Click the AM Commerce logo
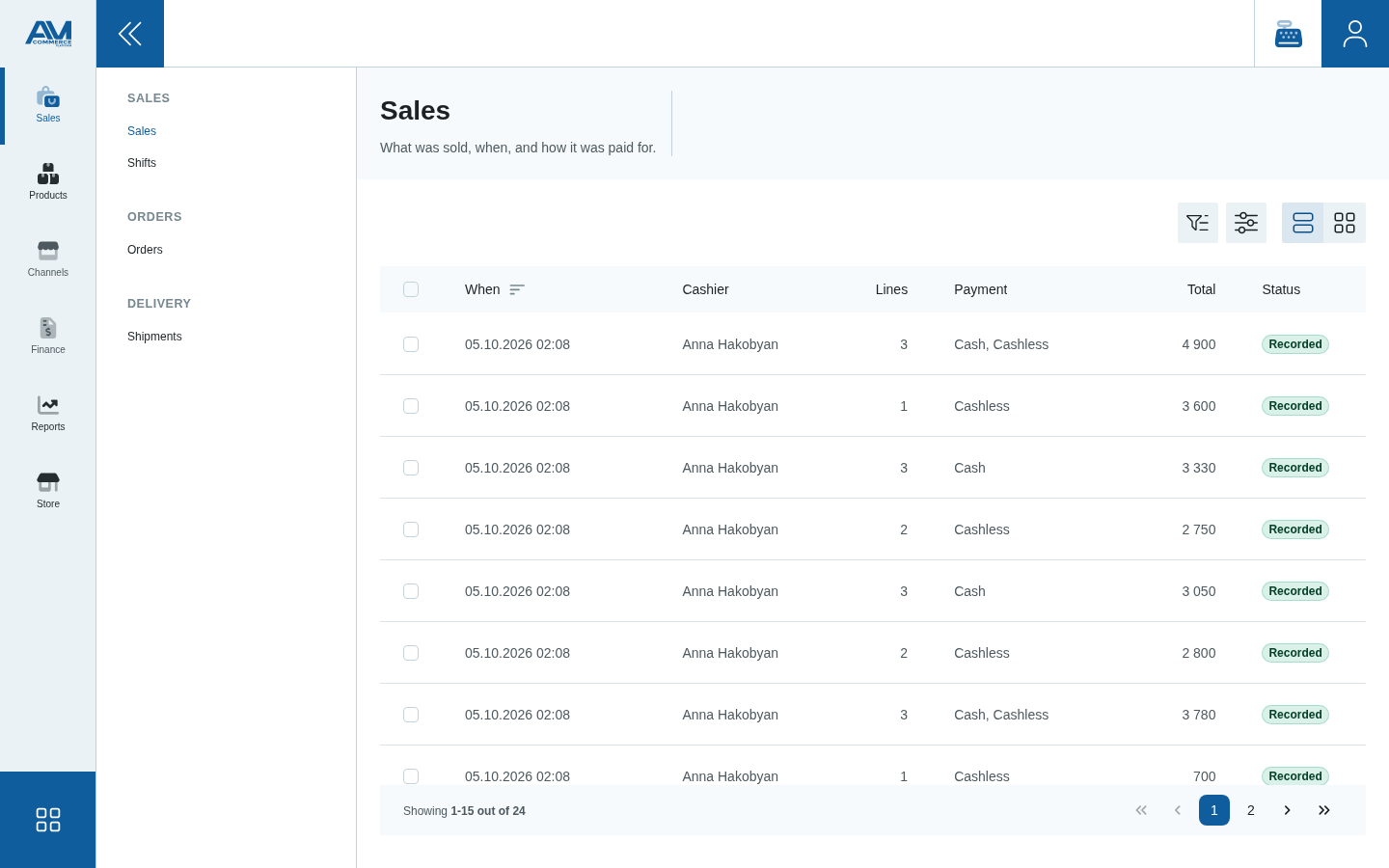This screenshot has height=868, width=1389. point(48,34)
